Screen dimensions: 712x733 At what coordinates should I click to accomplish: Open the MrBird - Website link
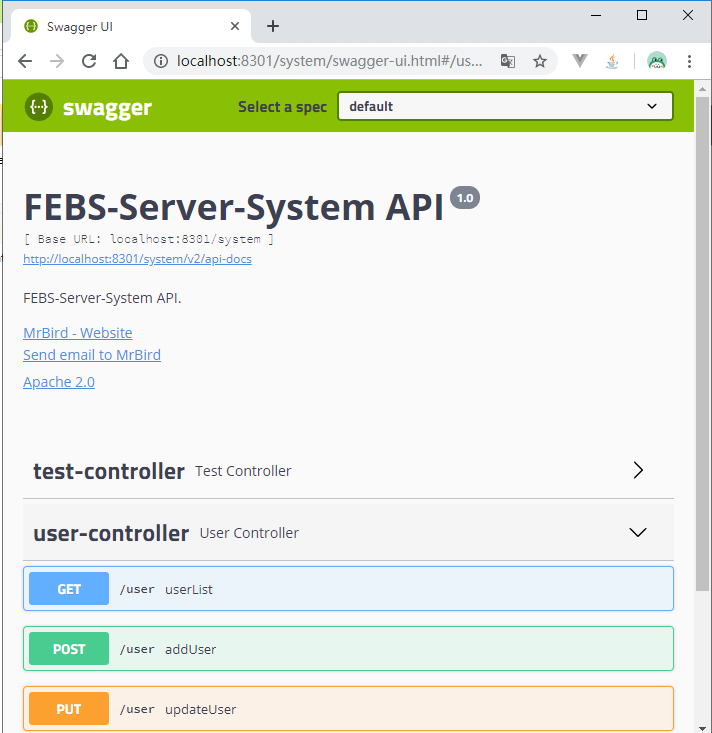click(x=78, y=333)
